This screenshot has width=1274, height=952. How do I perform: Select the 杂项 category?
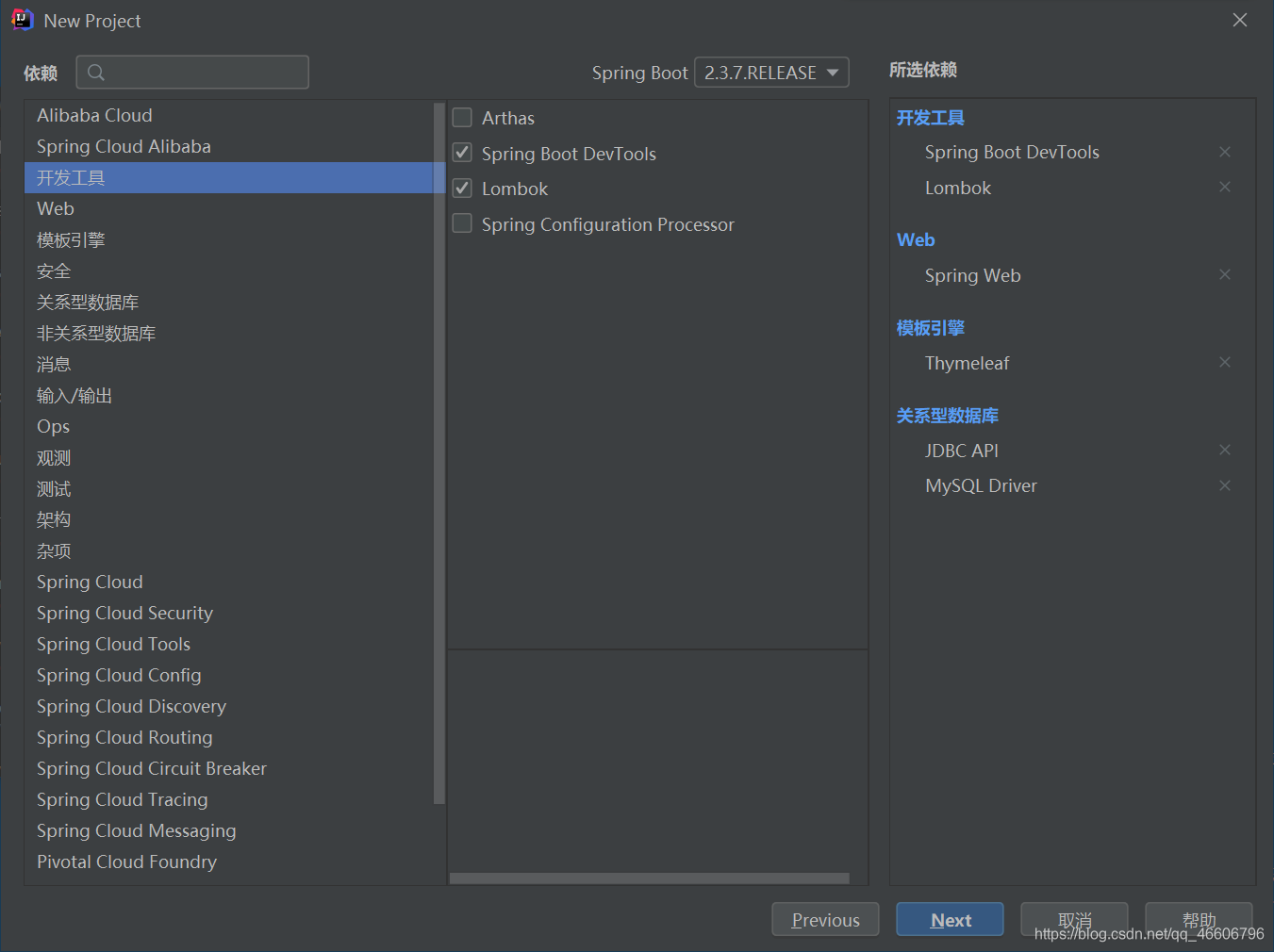[x=228, y=550]
